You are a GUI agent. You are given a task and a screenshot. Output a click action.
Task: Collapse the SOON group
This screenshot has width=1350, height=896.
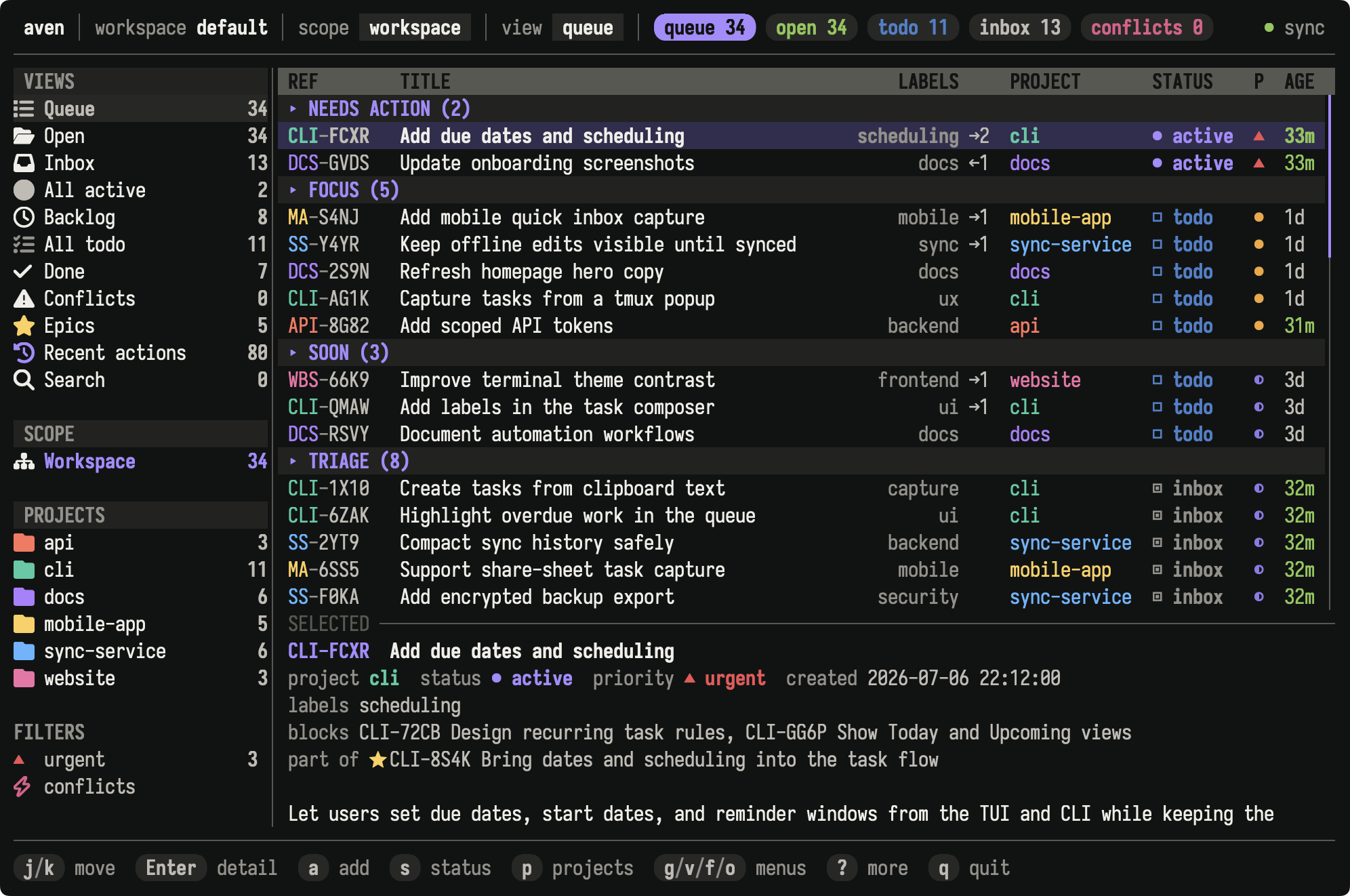[x=293, y=352]
